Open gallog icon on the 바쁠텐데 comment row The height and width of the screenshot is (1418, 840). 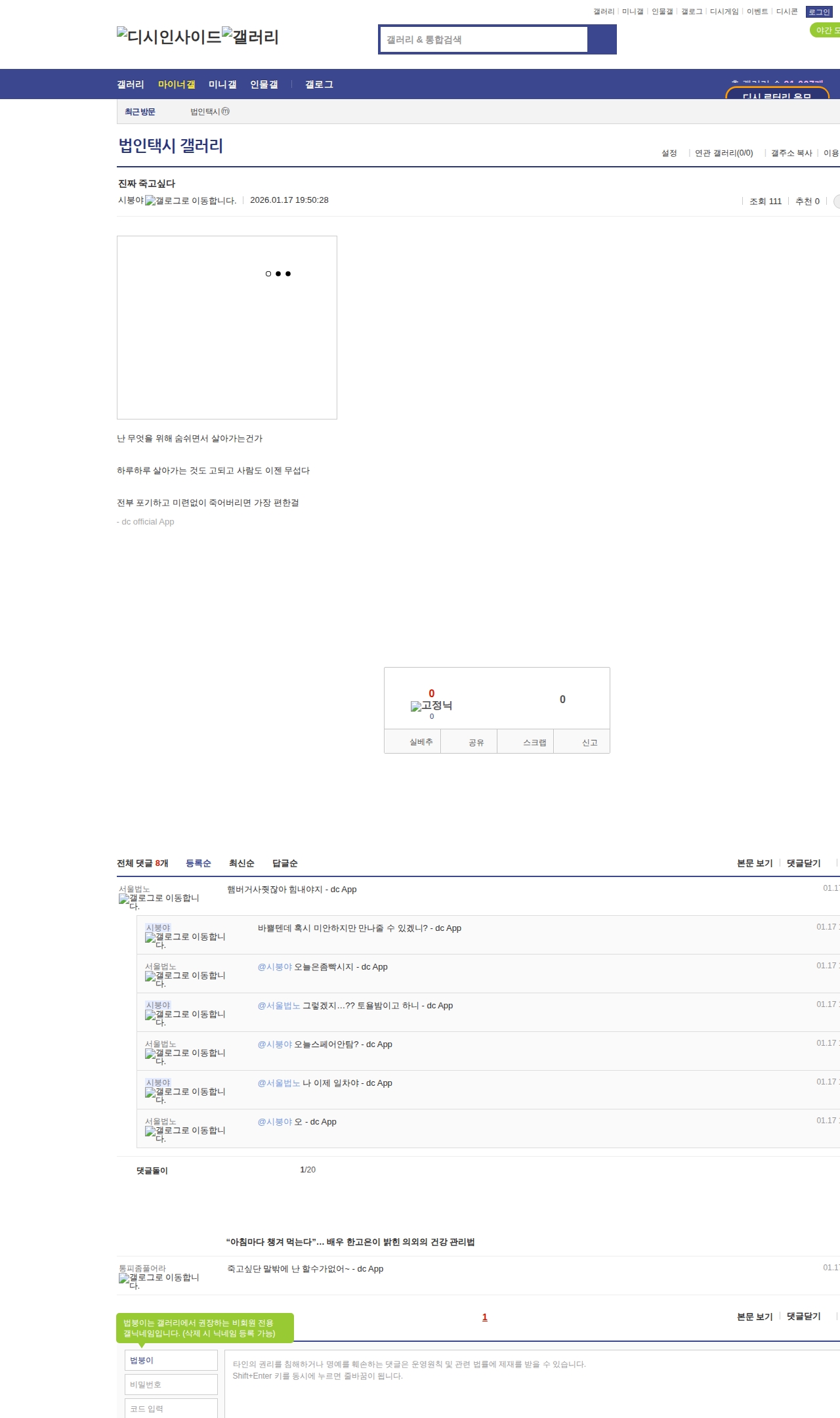[x=185, y=941]
